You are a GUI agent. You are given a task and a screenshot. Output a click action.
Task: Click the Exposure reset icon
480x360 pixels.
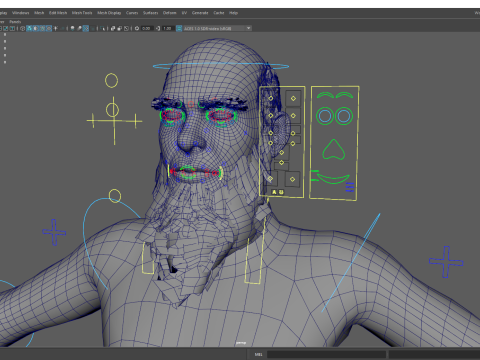click(137, 28)
